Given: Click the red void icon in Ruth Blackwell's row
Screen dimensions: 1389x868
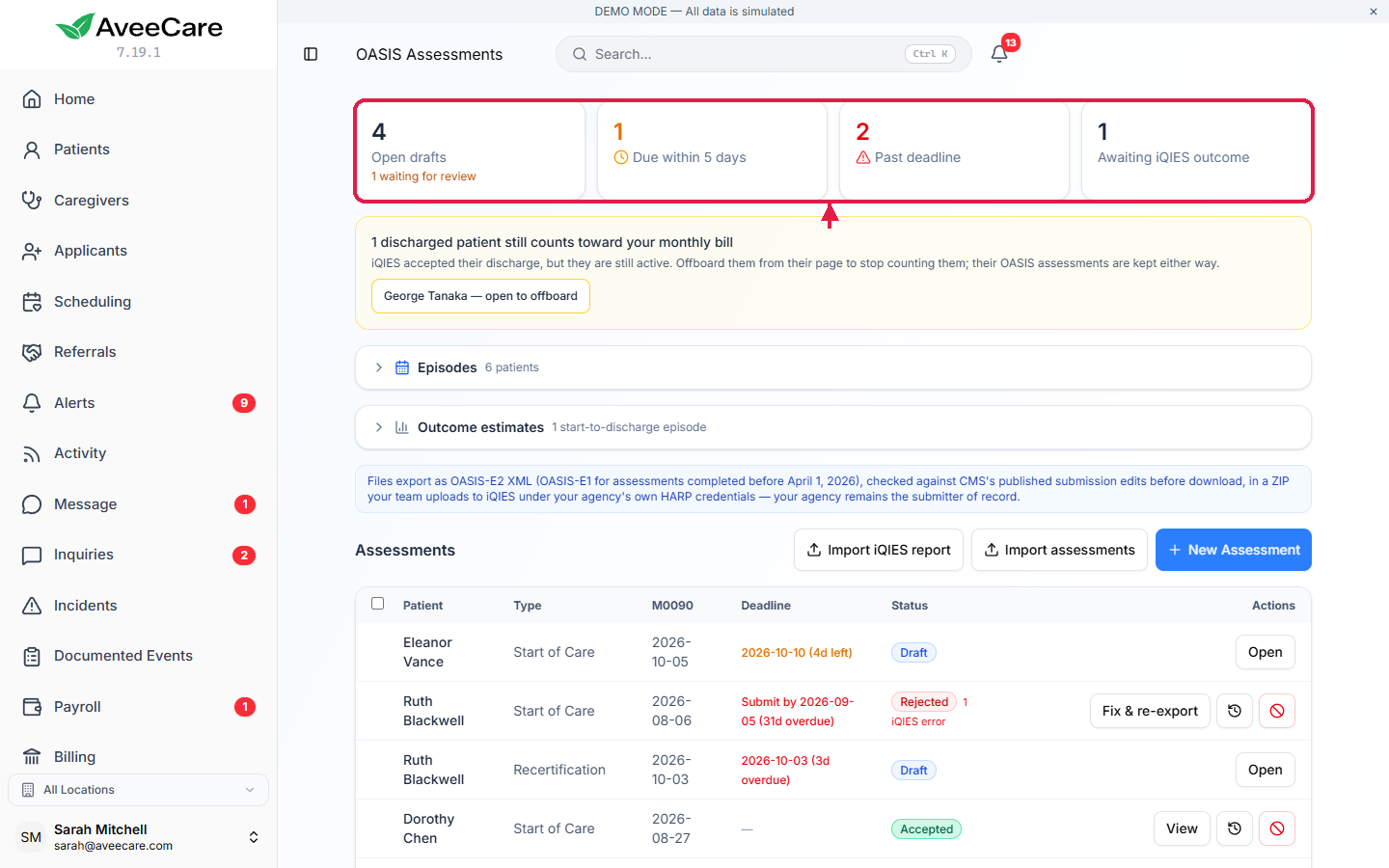Looking at the screenshot, I should coord(1277,711).
